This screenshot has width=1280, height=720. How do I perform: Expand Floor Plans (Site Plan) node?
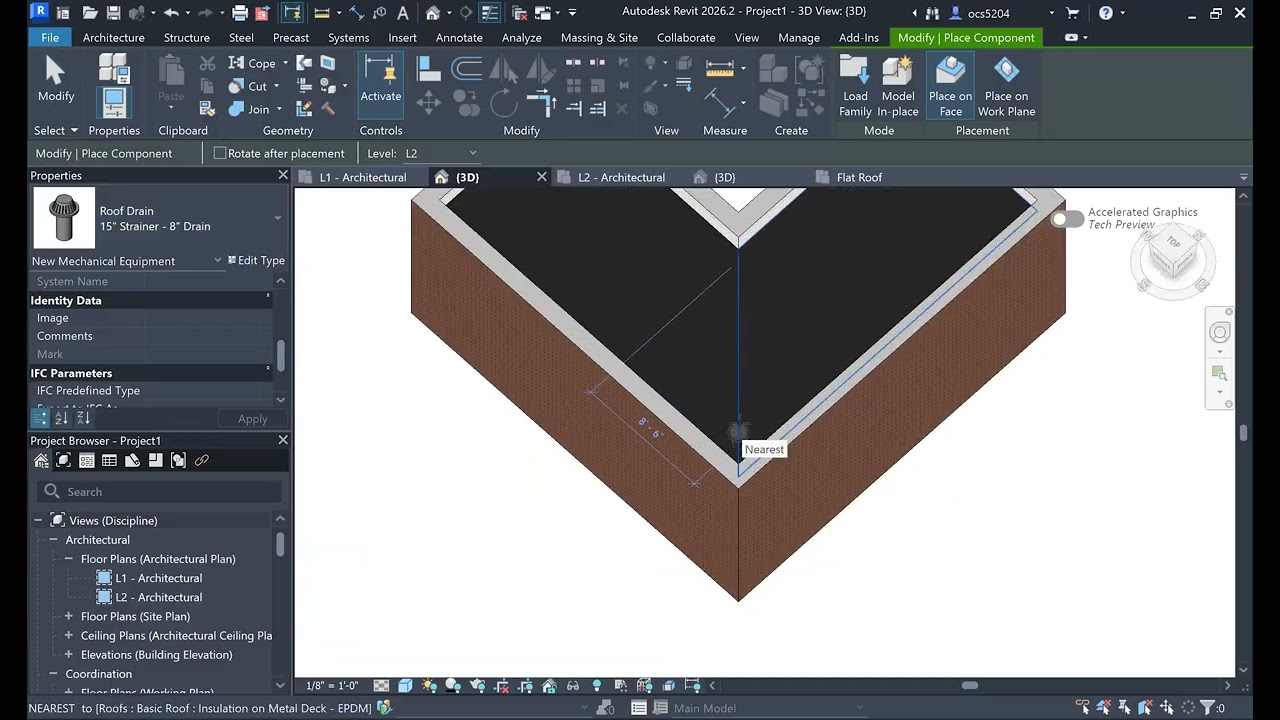[x=68, y=616]
